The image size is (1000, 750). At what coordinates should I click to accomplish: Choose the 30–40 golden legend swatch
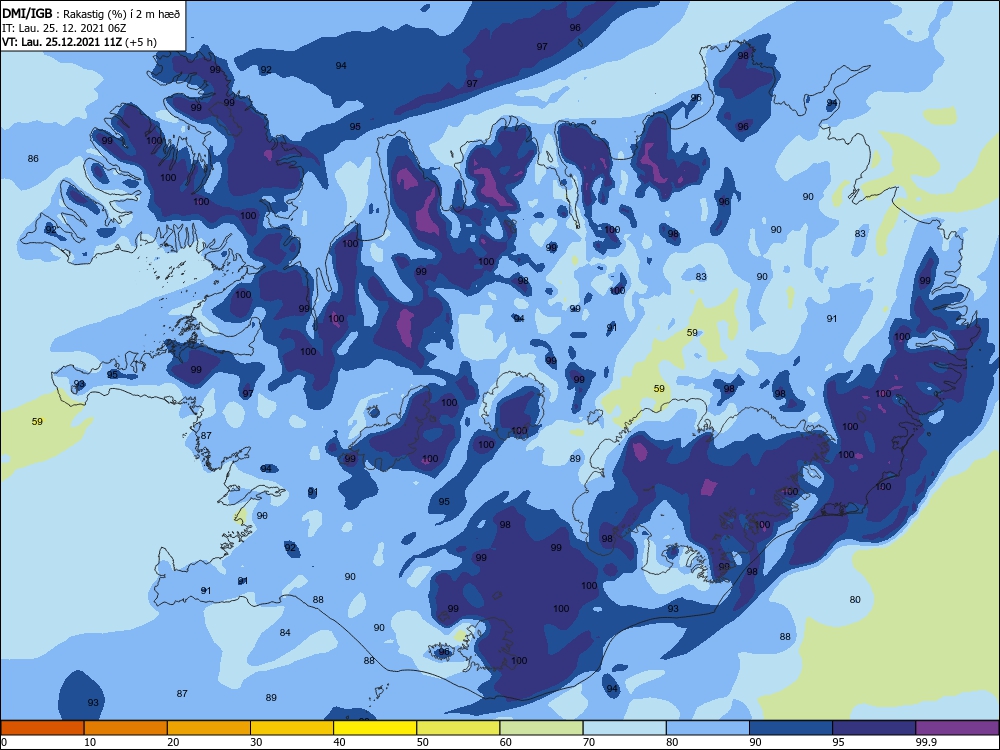coord(292,728)
